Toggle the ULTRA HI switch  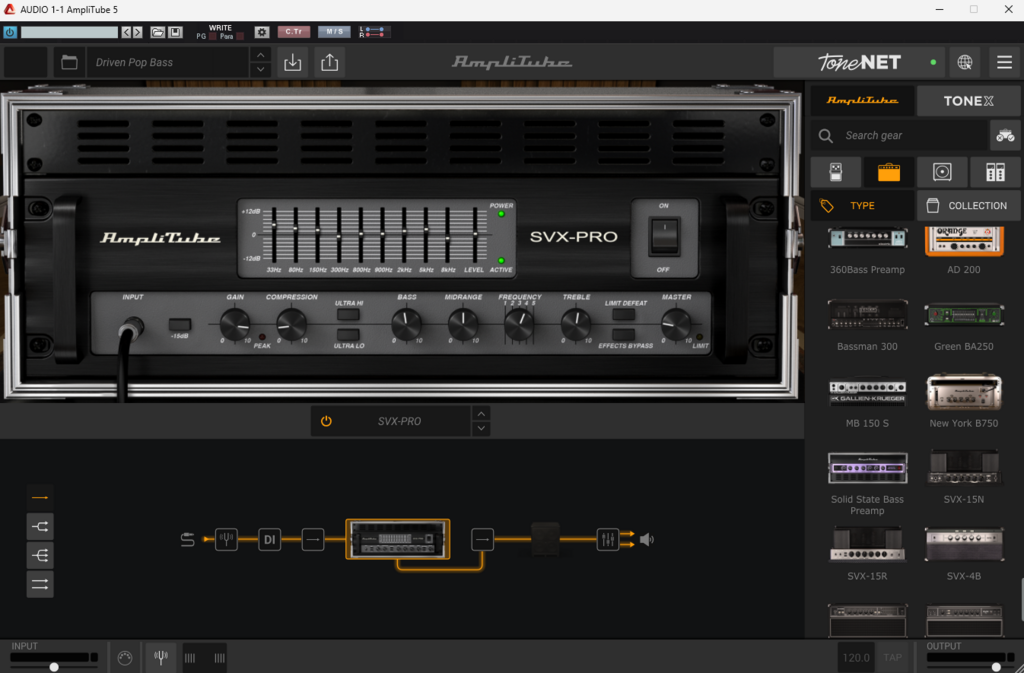click(348, 315)
